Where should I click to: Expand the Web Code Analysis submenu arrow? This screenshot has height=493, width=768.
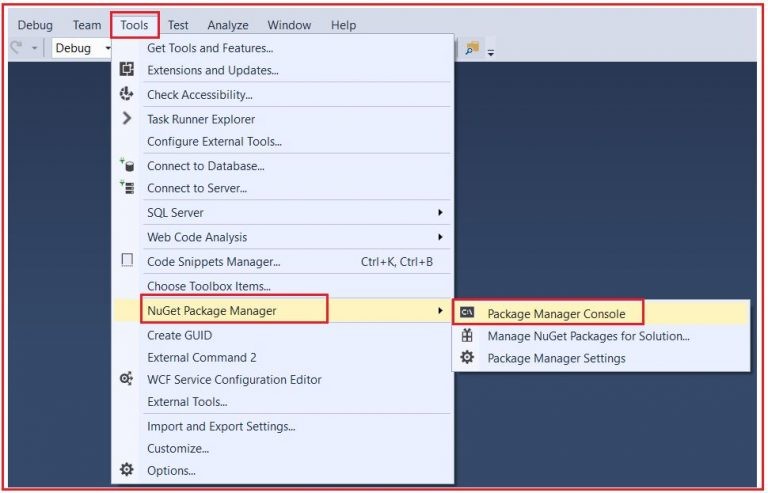440,237
